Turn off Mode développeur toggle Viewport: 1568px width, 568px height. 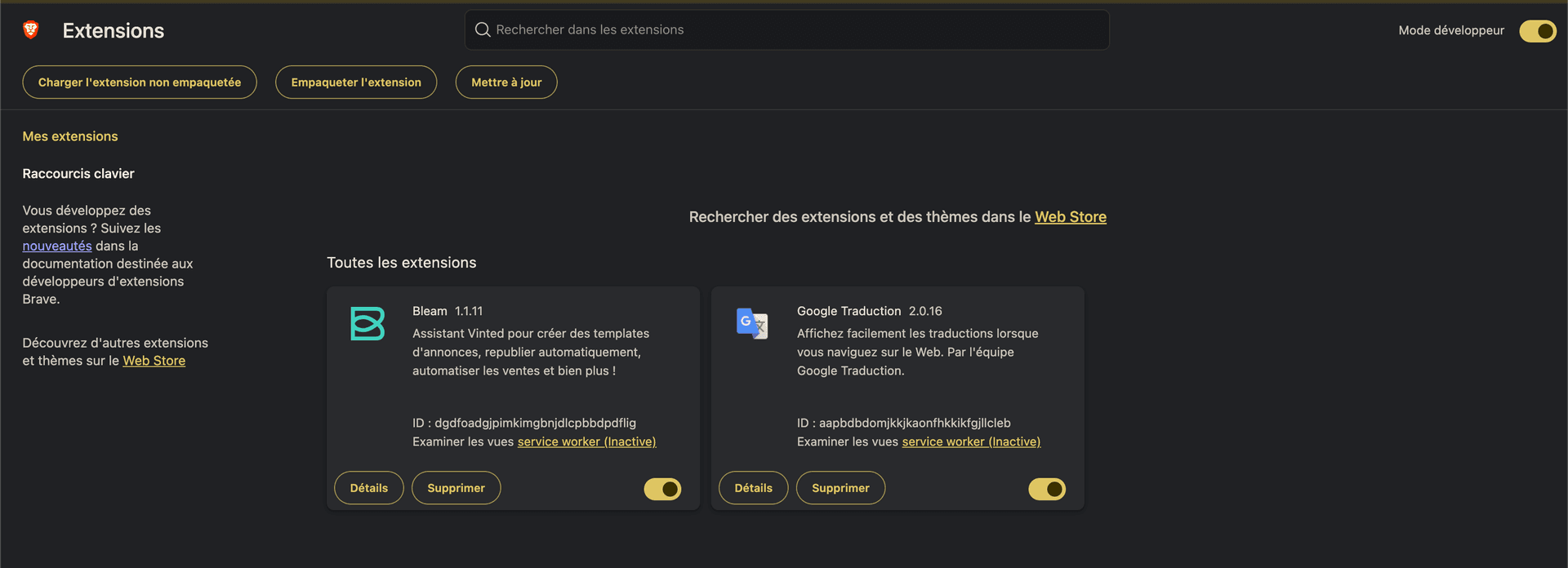[x=1537, y=31]
